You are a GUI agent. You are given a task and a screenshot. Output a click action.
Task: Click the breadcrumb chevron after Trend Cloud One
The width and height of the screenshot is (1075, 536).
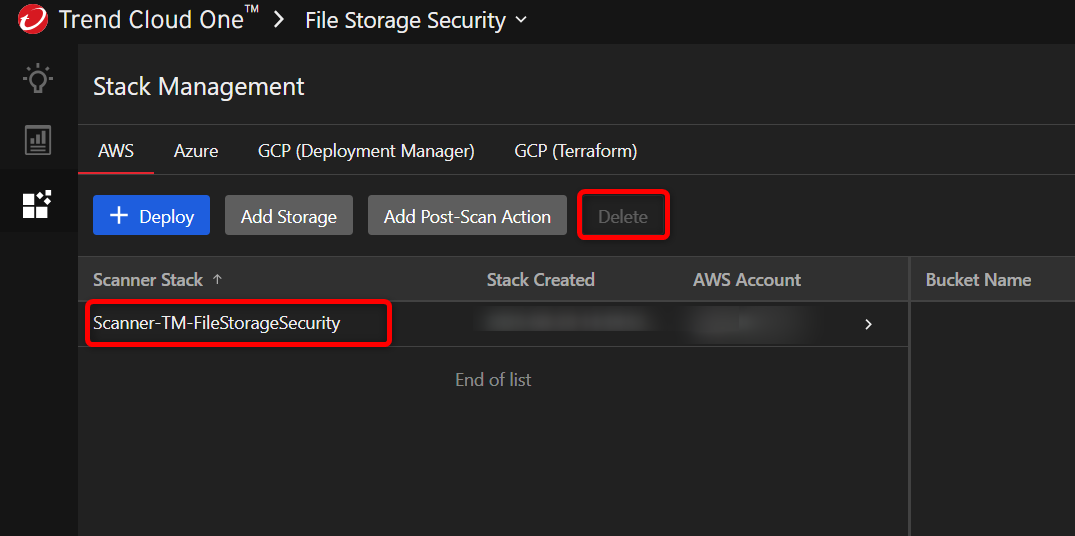click(279, 20)
